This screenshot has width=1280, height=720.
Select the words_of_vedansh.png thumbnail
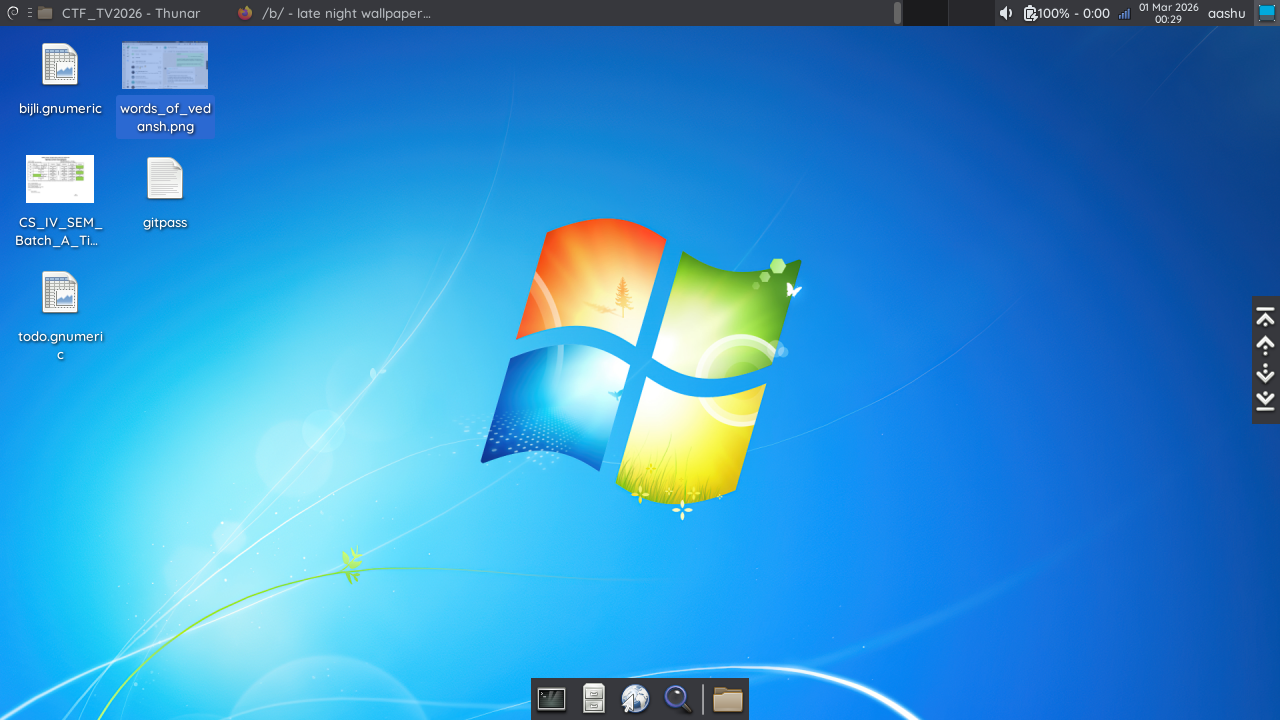[165, 66]
